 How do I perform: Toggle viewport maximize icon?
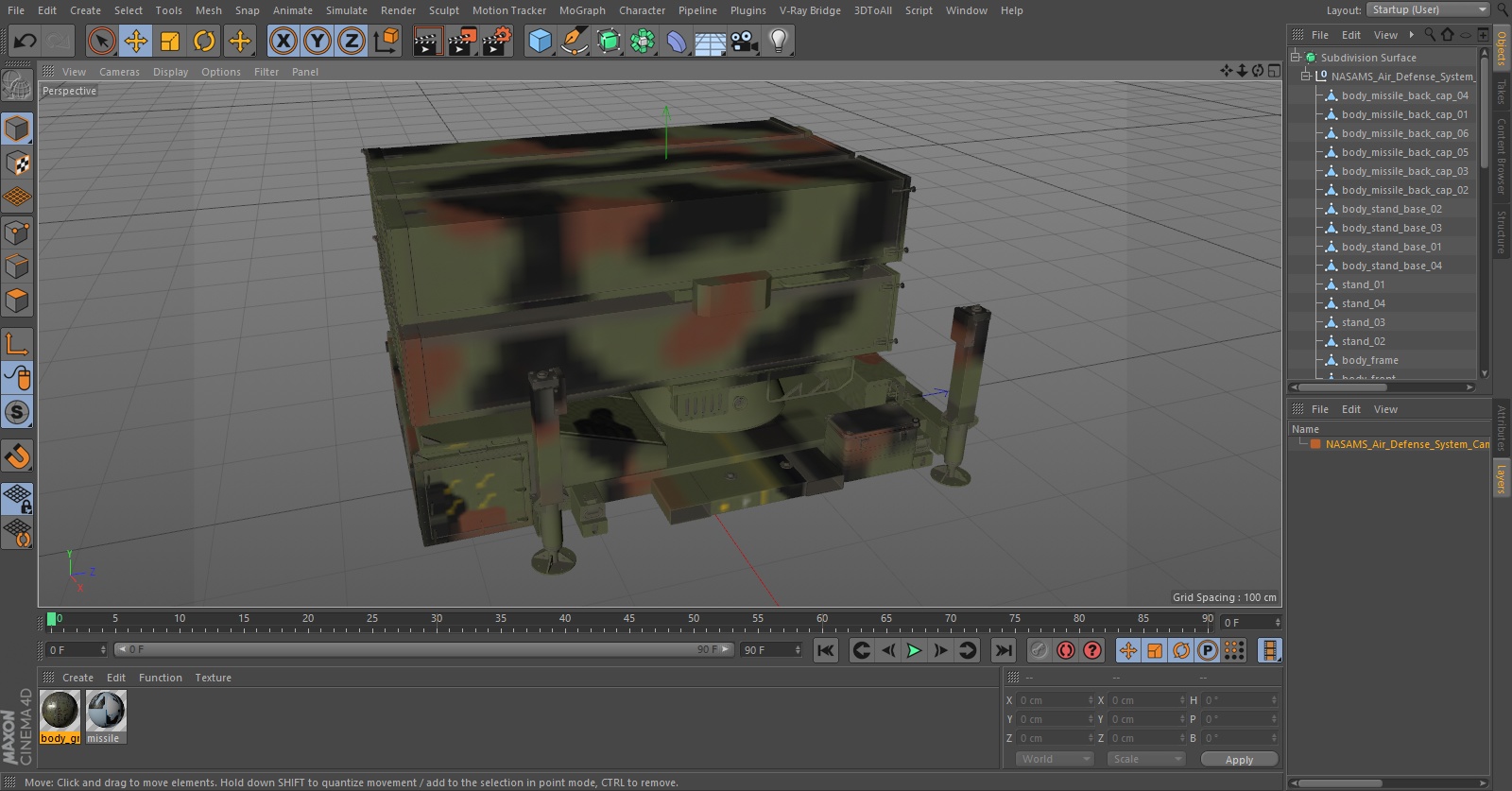1274,71
